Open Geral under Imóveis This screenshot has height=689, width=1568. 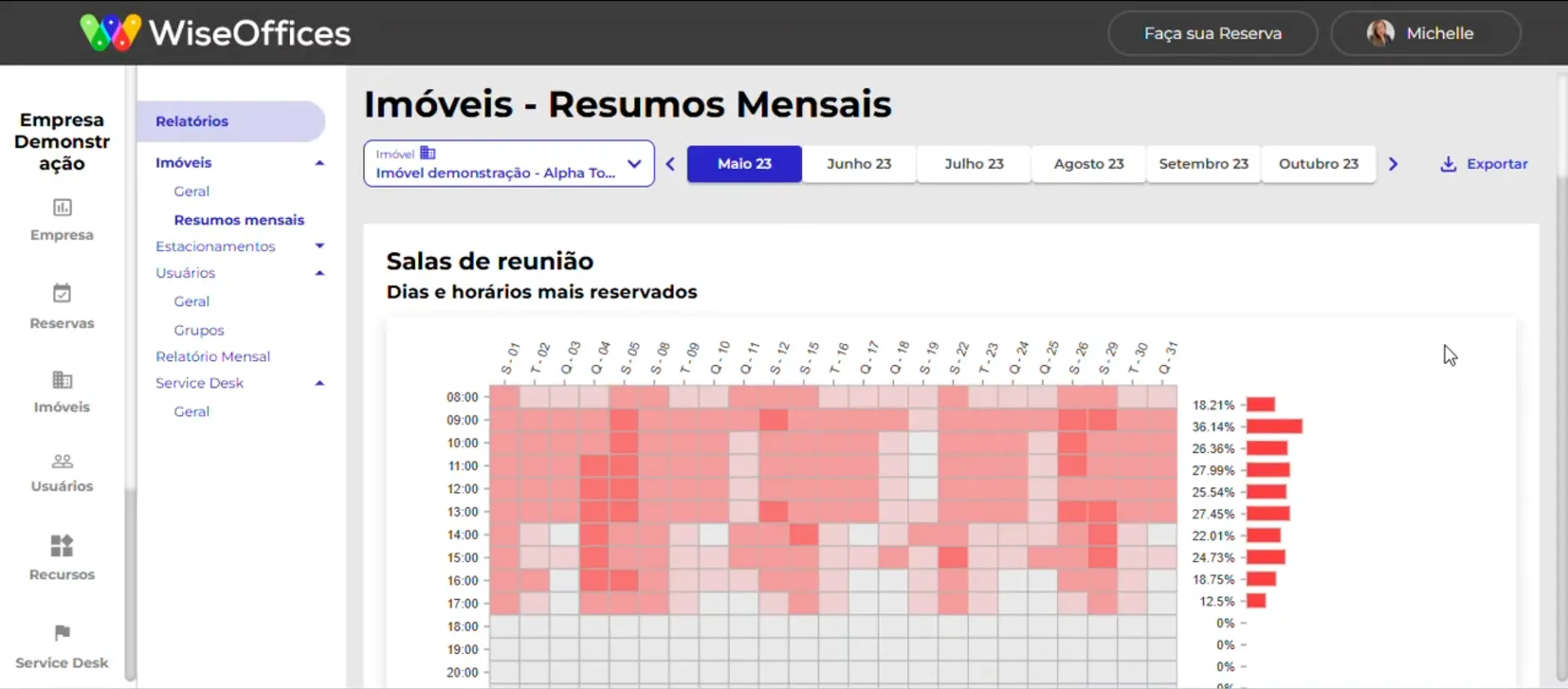click(192, 191)
